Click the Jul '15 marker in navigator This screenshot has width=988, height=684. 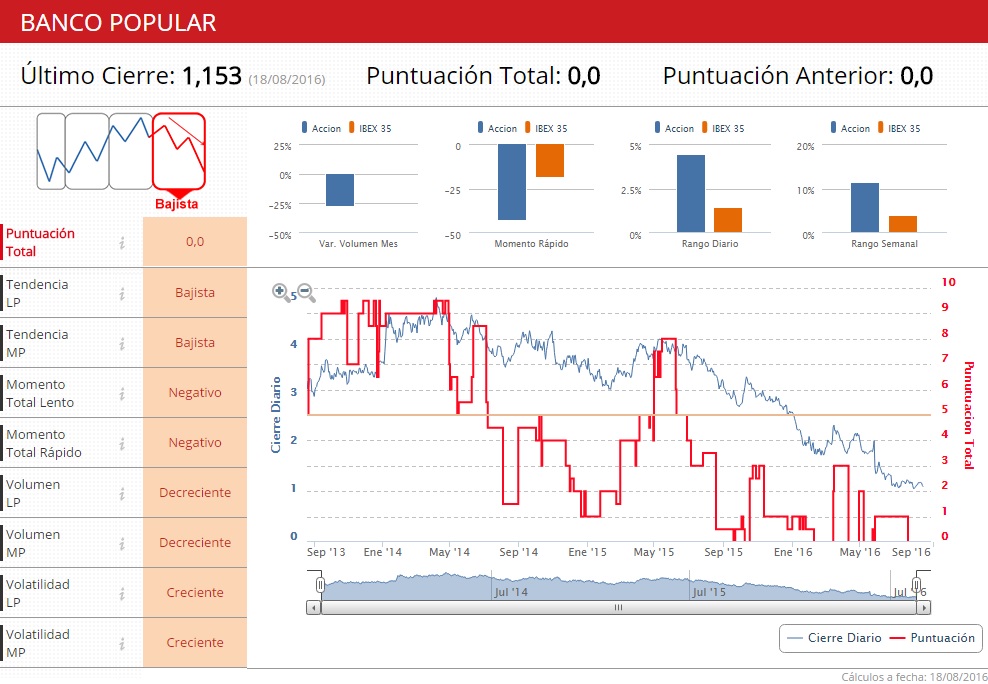click(709, 592)
